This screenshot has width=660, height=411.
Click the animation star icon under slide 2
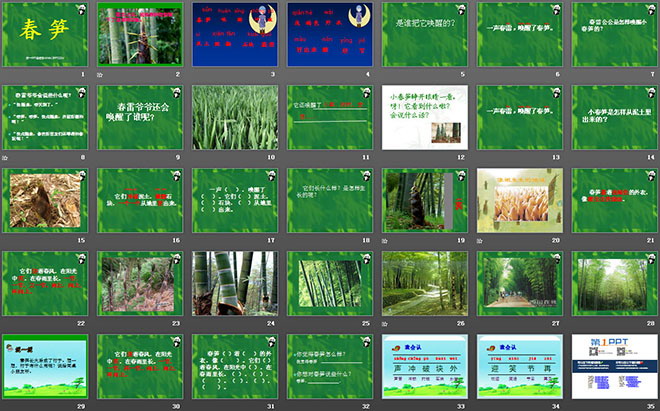pos(98,74)
